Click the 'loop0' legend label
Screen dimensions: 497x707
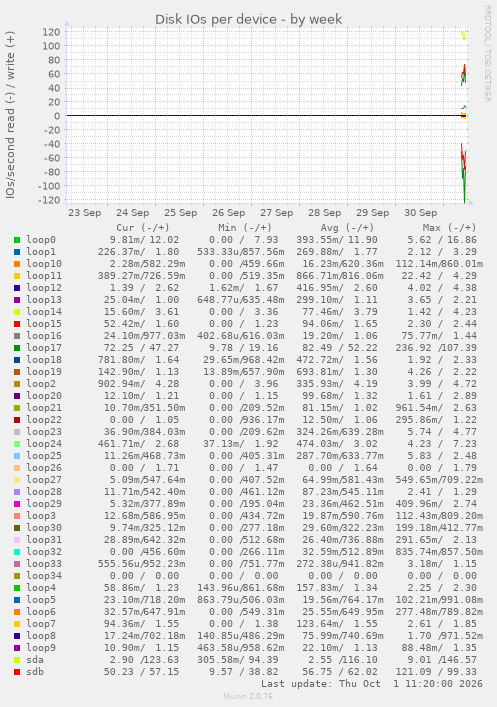(41, 240)
